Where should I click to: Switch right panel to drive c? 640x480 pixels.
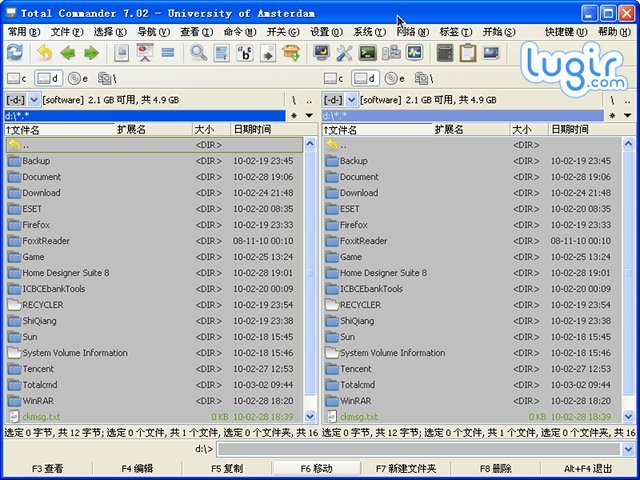334,78
